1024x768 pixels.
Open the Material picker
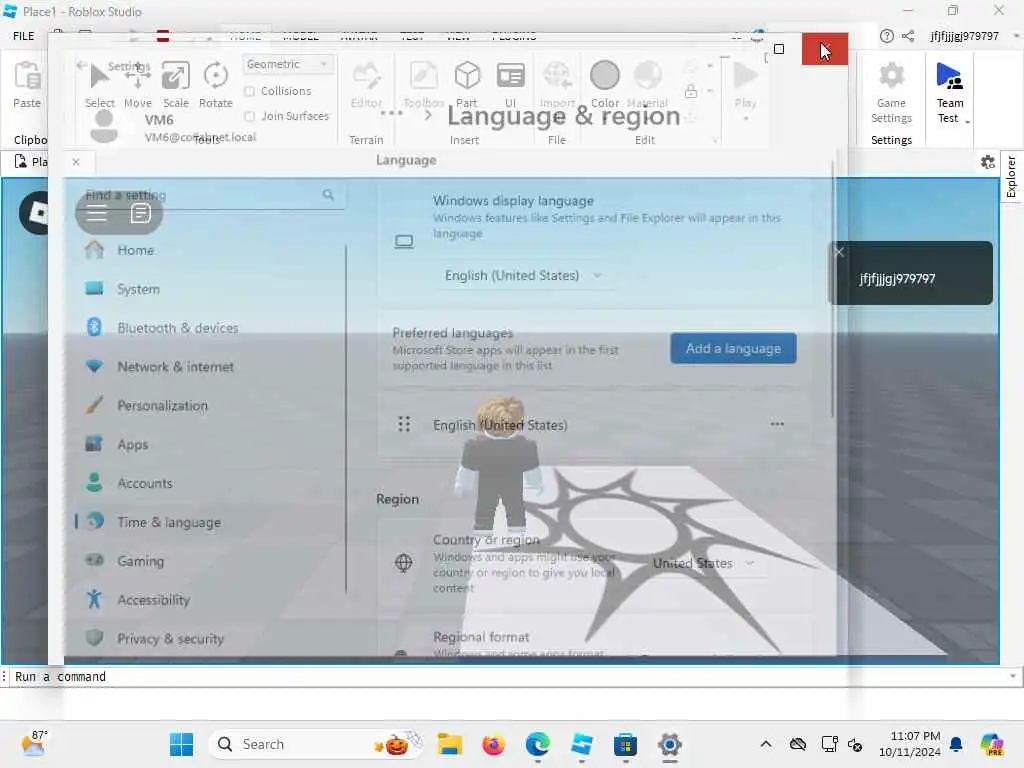point(647,84)
